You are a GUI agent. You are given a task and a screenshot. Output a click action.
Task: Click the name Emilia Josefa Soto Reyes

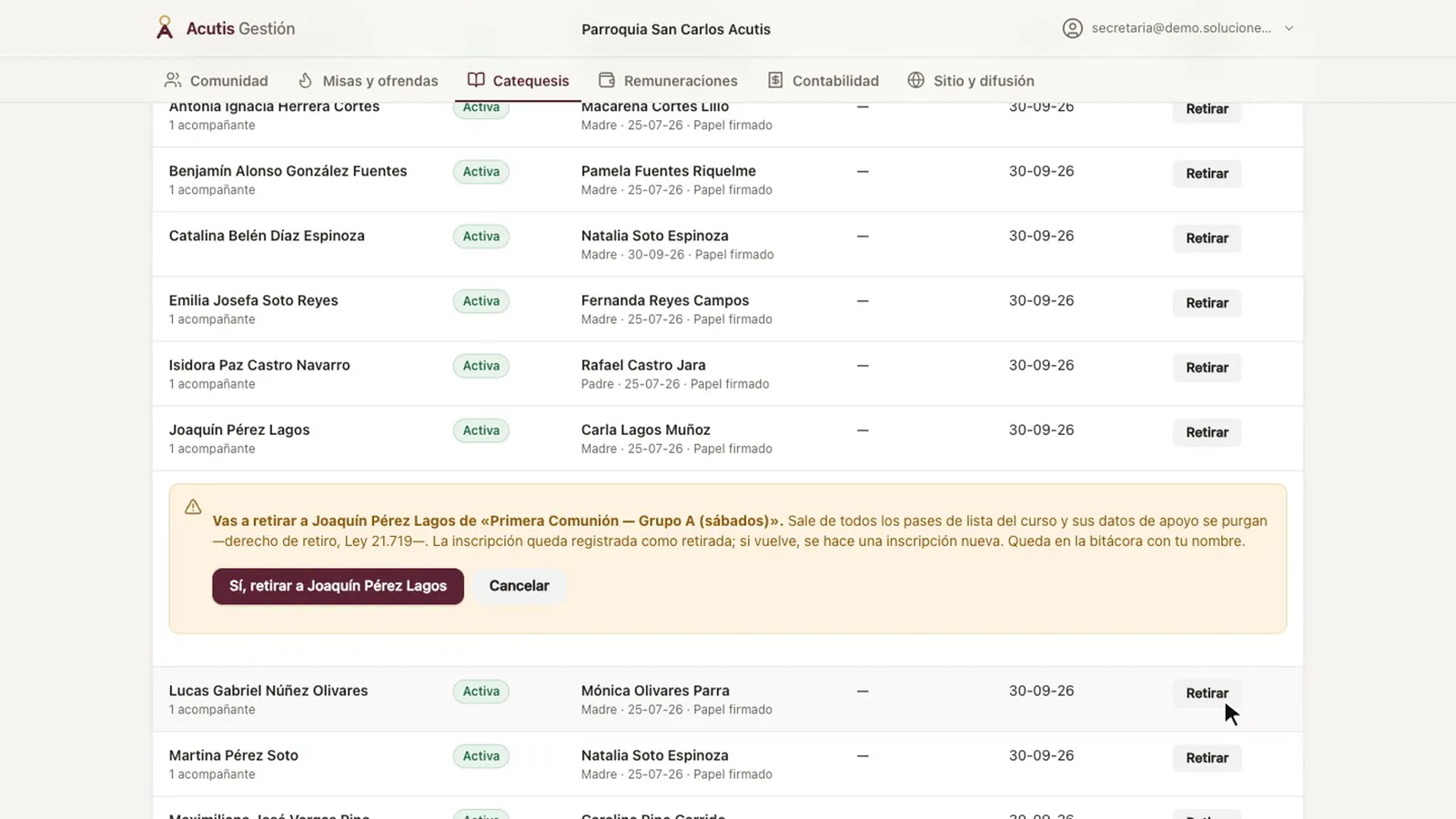(253, 300)
